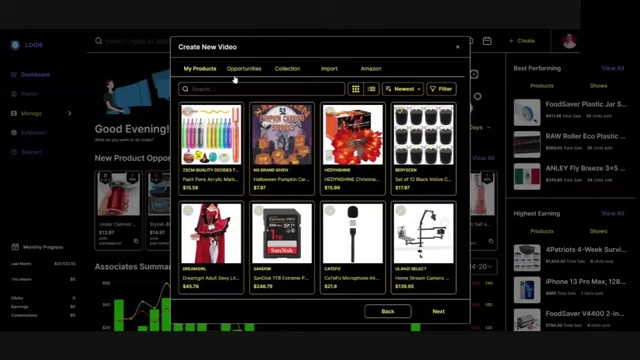This screenshot has width=640, height=360.
Task: Select the Paint Pens Acrylic Markers checkbox
Action: [x=187, y=111]
